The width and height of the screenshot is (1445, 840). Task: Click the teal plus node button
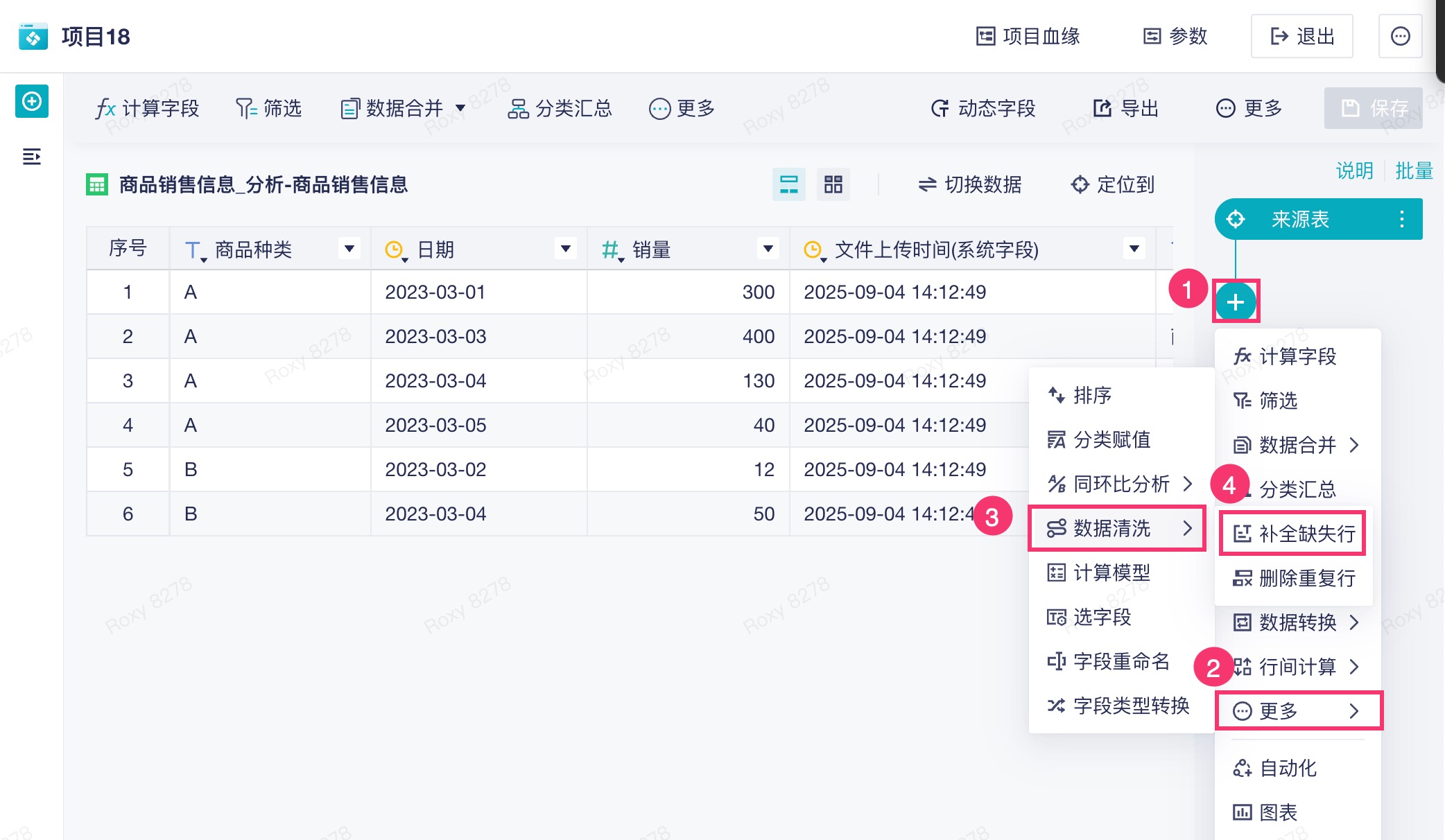[x=1235, y=302]
